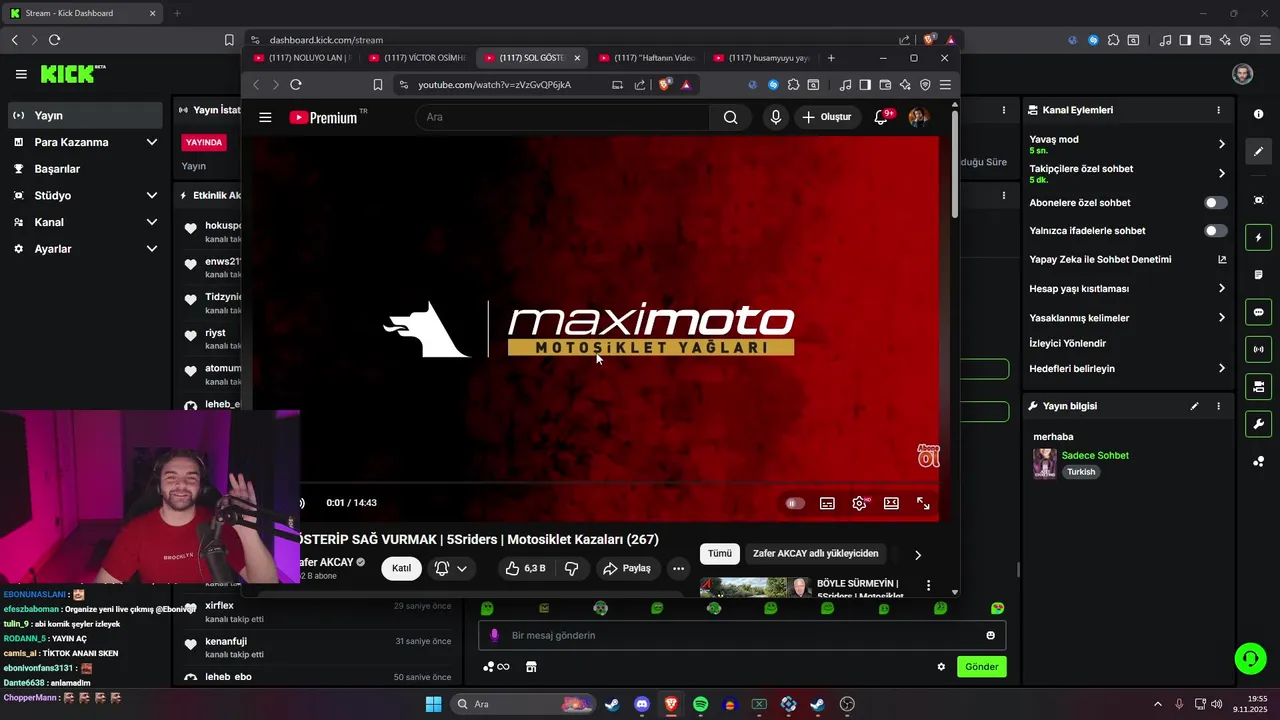The image size is (1280, 720).
Task: Toggle Abonelere özel sohbet switch
Action: (1215, 203)
